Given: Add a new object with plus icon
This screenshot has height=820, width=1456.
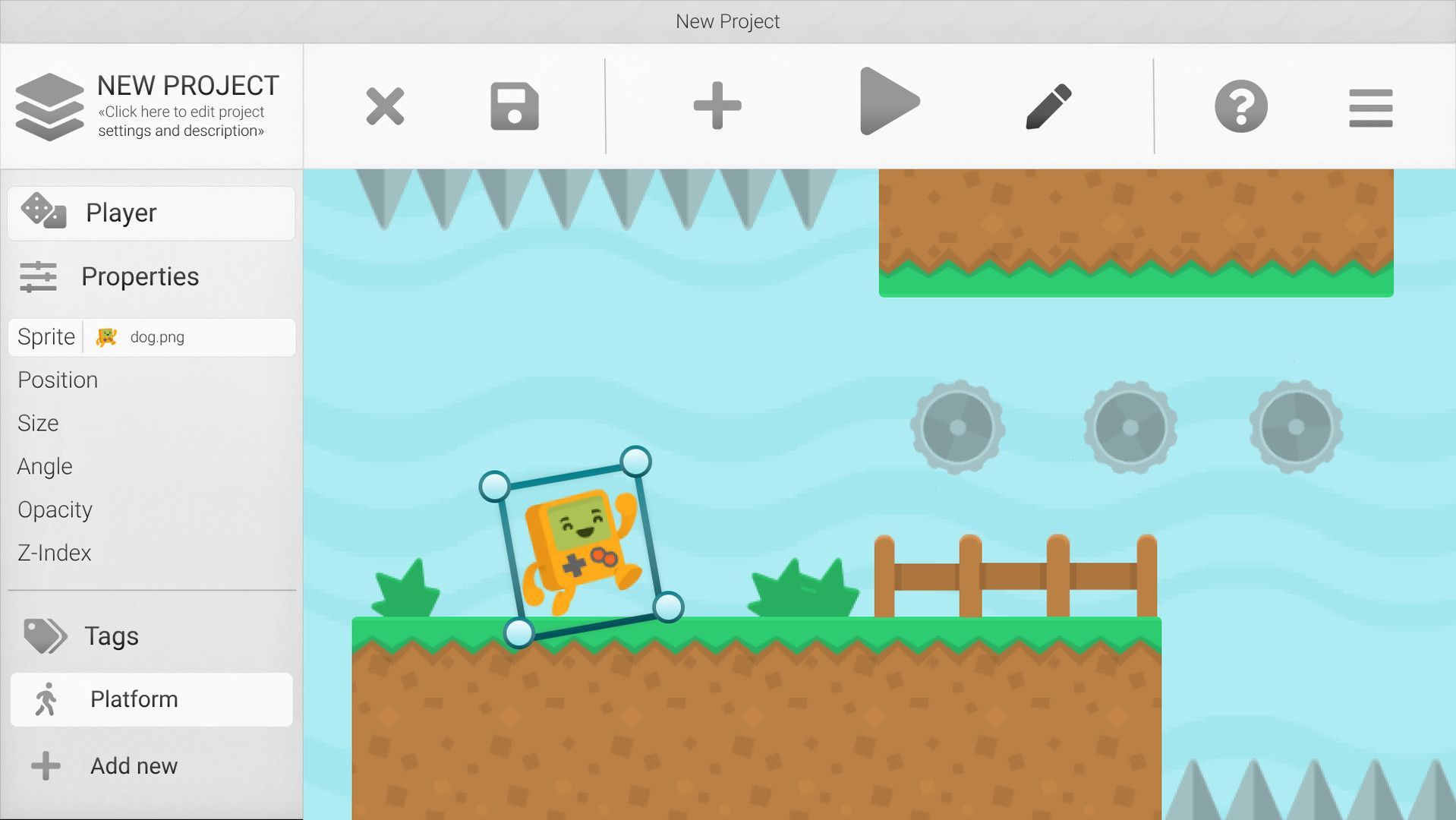Looking at the screenshot, I should pos(717,106).
